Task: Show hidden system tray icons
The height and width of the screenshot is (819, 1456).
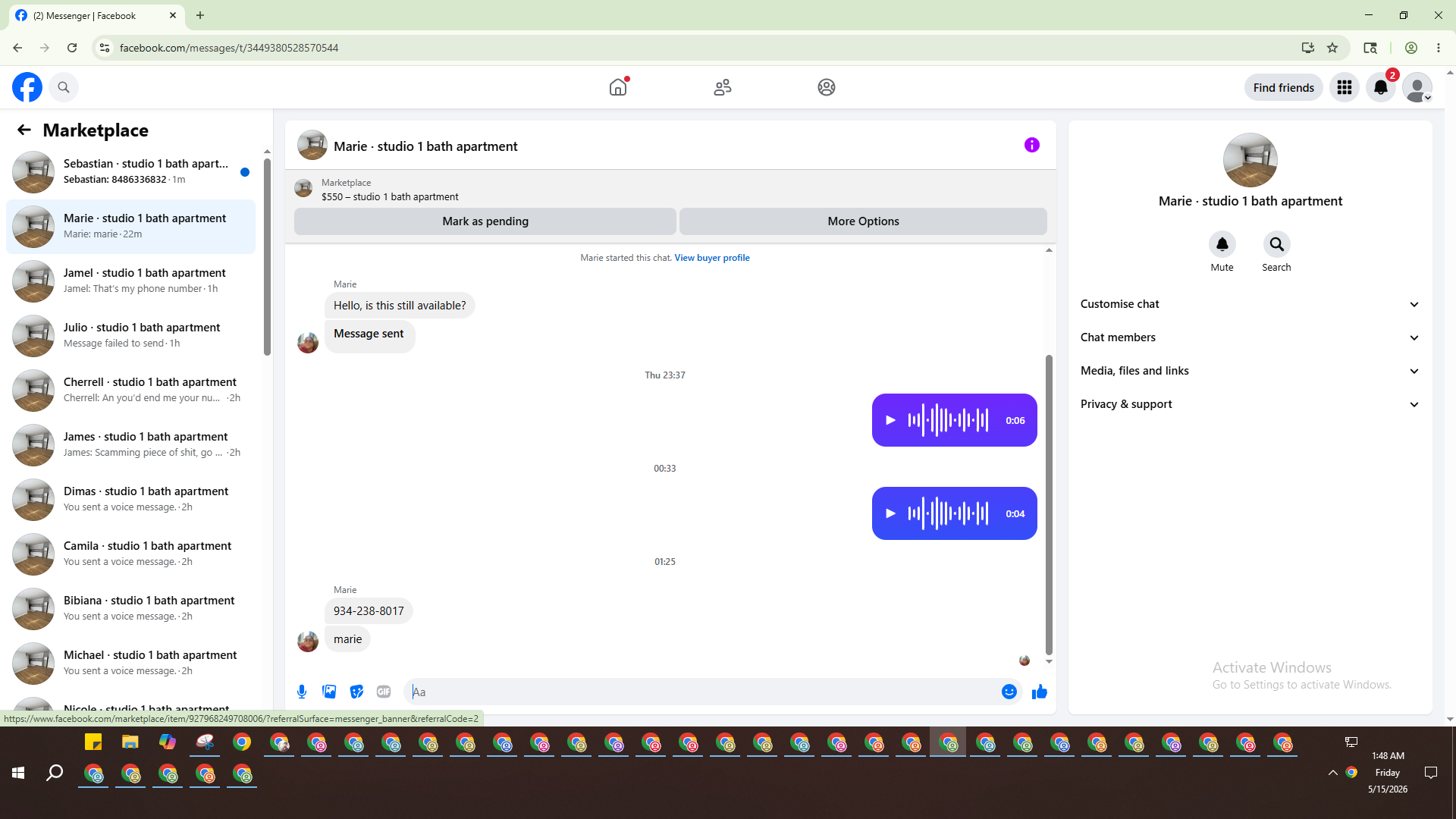Action: coord(1332,773)
